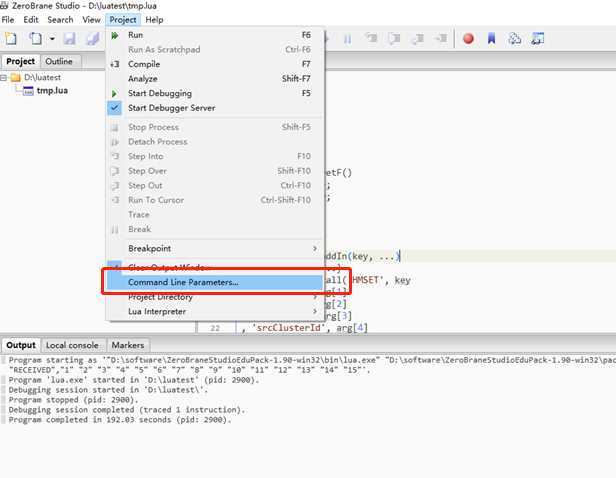The image size is (616, 478).
Task: Click the Stack window toolbar icon
Action: click(515, 38)
